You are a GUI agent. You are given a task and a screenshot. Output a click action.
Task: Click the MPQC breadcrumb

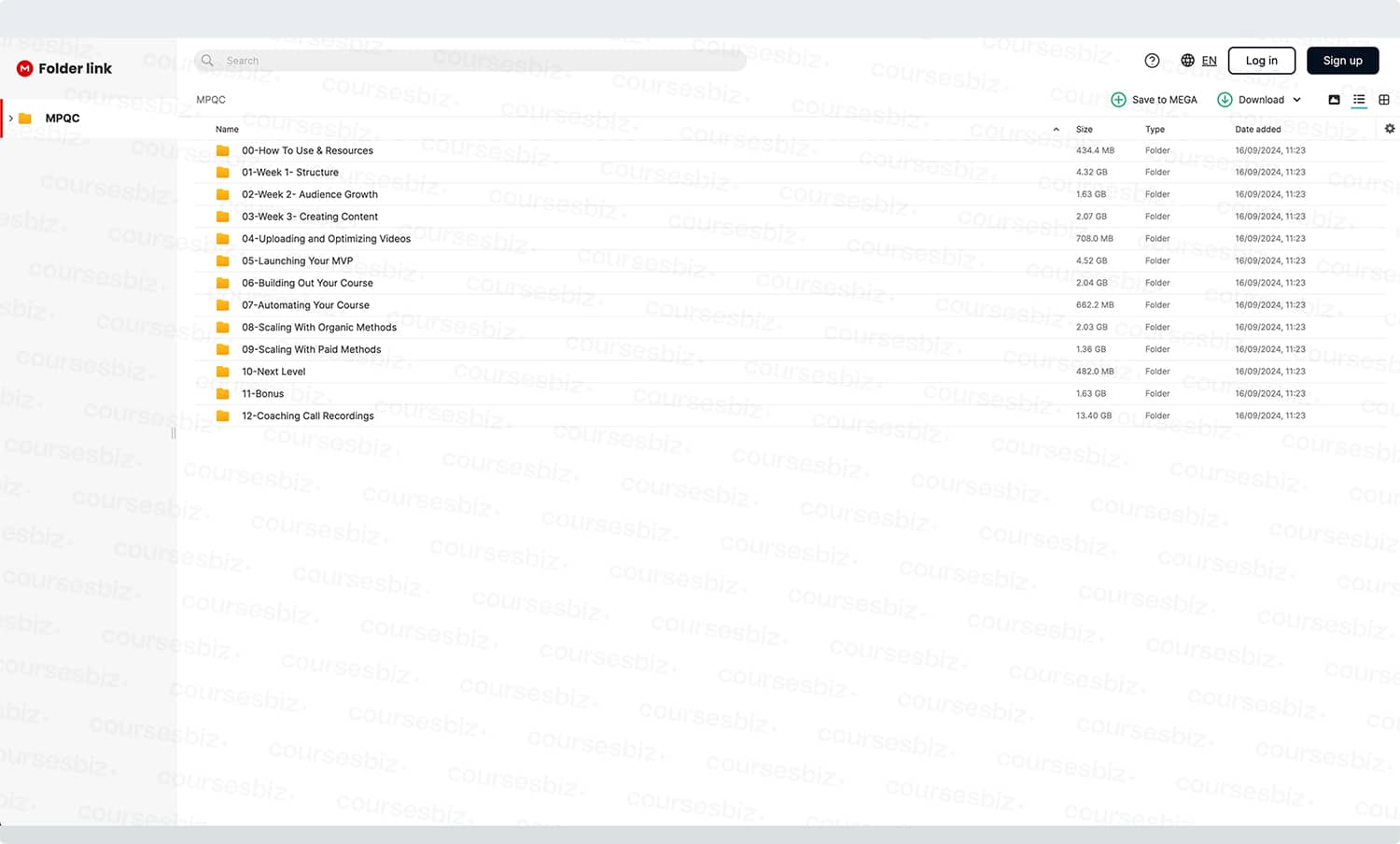pos(211,100)
